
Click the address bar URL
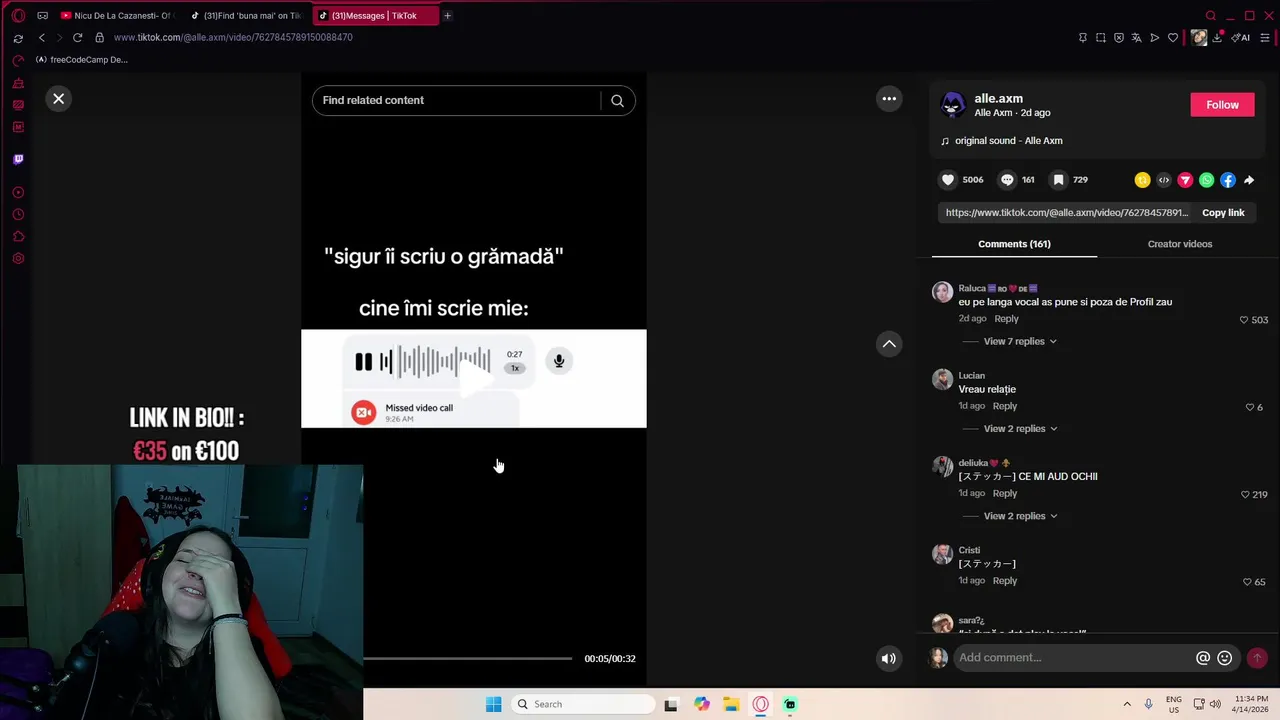(x=233, y=38)
